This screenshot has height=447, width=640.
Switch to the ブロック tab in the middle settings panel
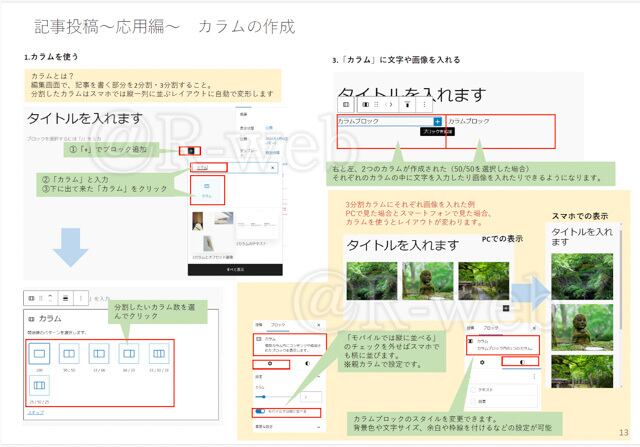pyautogui.click(x=278, y=325)
